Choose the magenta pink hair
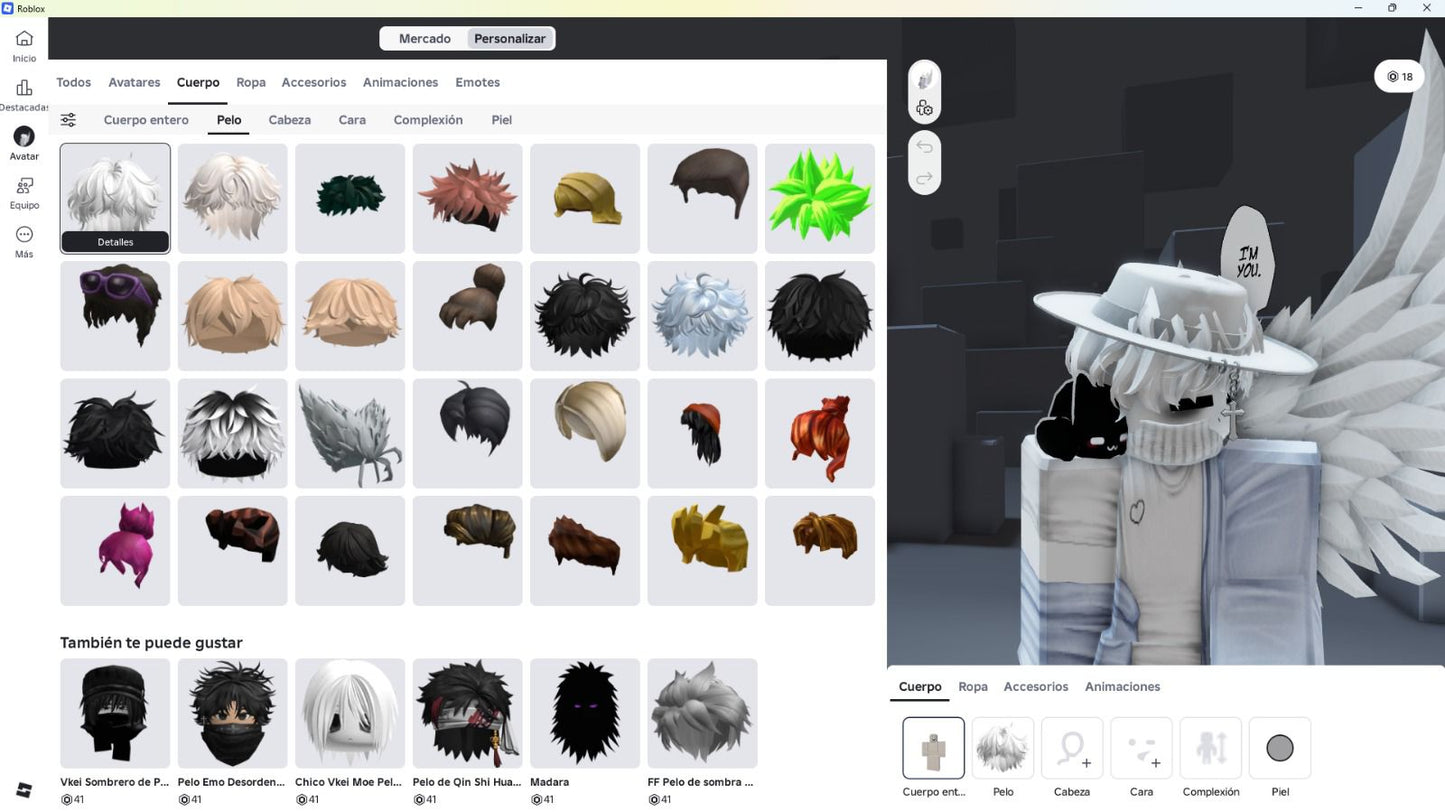The height and width of the screenshot is (812, 1445). click(115, 551)
